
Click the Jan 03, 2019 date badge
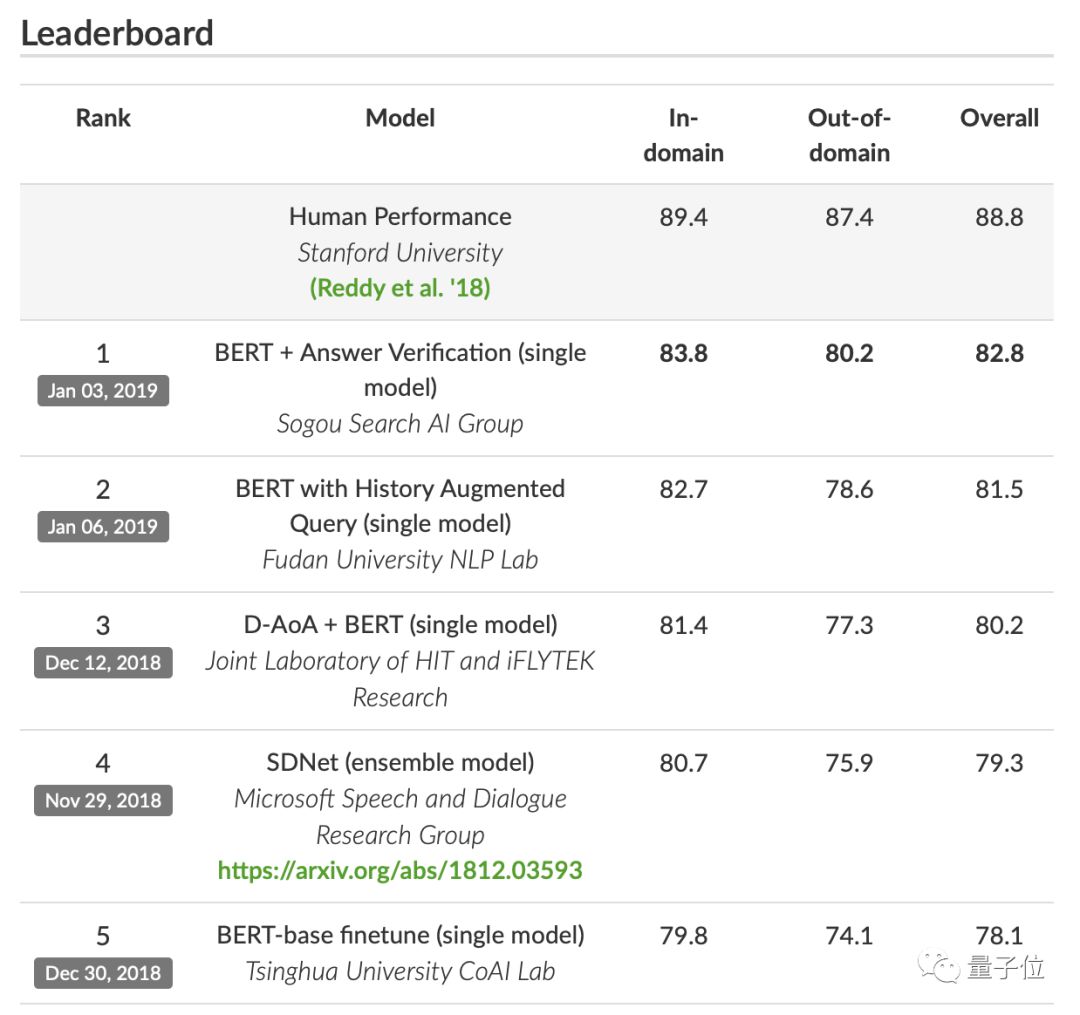(103, 390)
